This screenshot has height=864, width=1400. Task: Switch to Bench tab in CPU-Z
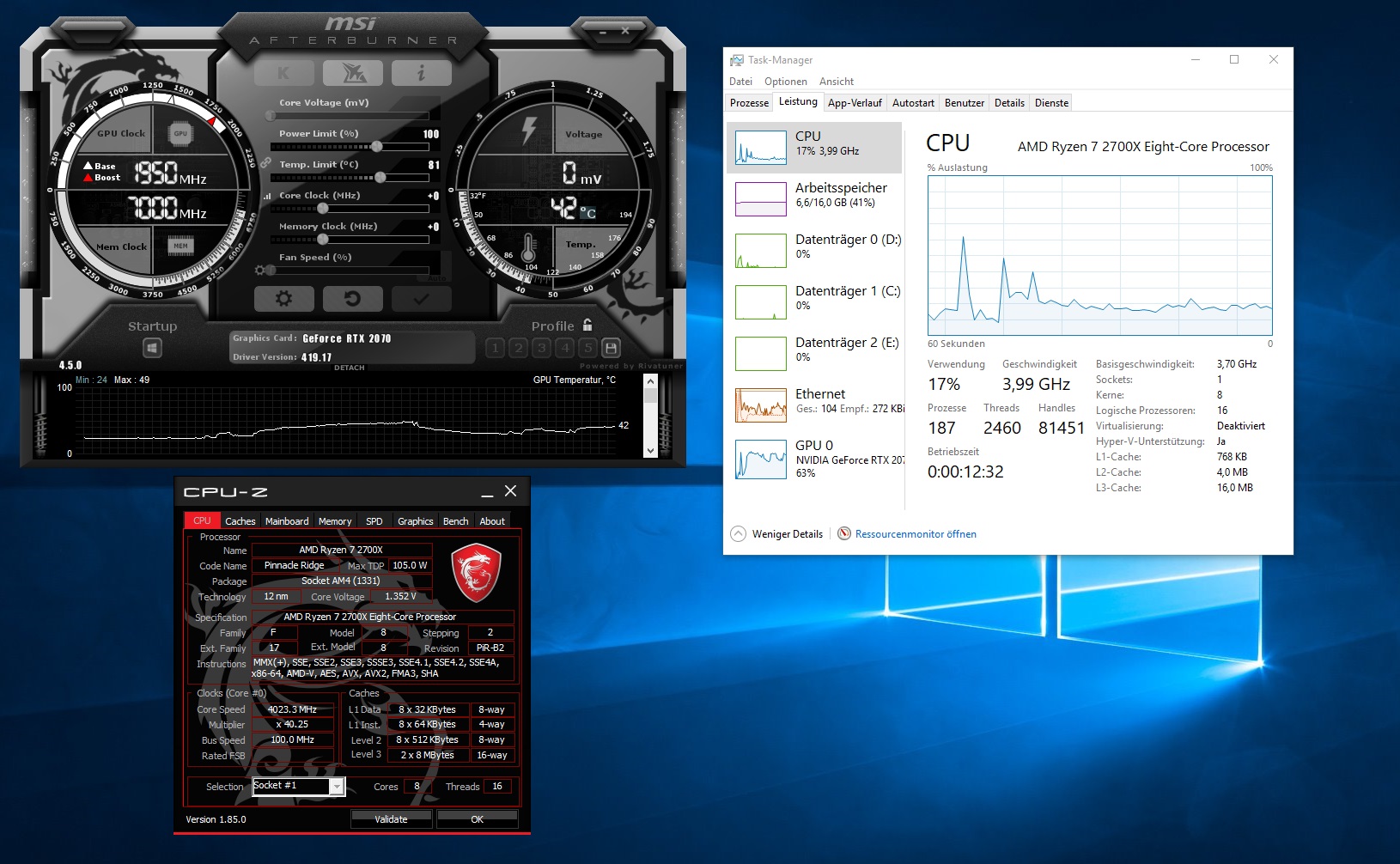(456, 521)
